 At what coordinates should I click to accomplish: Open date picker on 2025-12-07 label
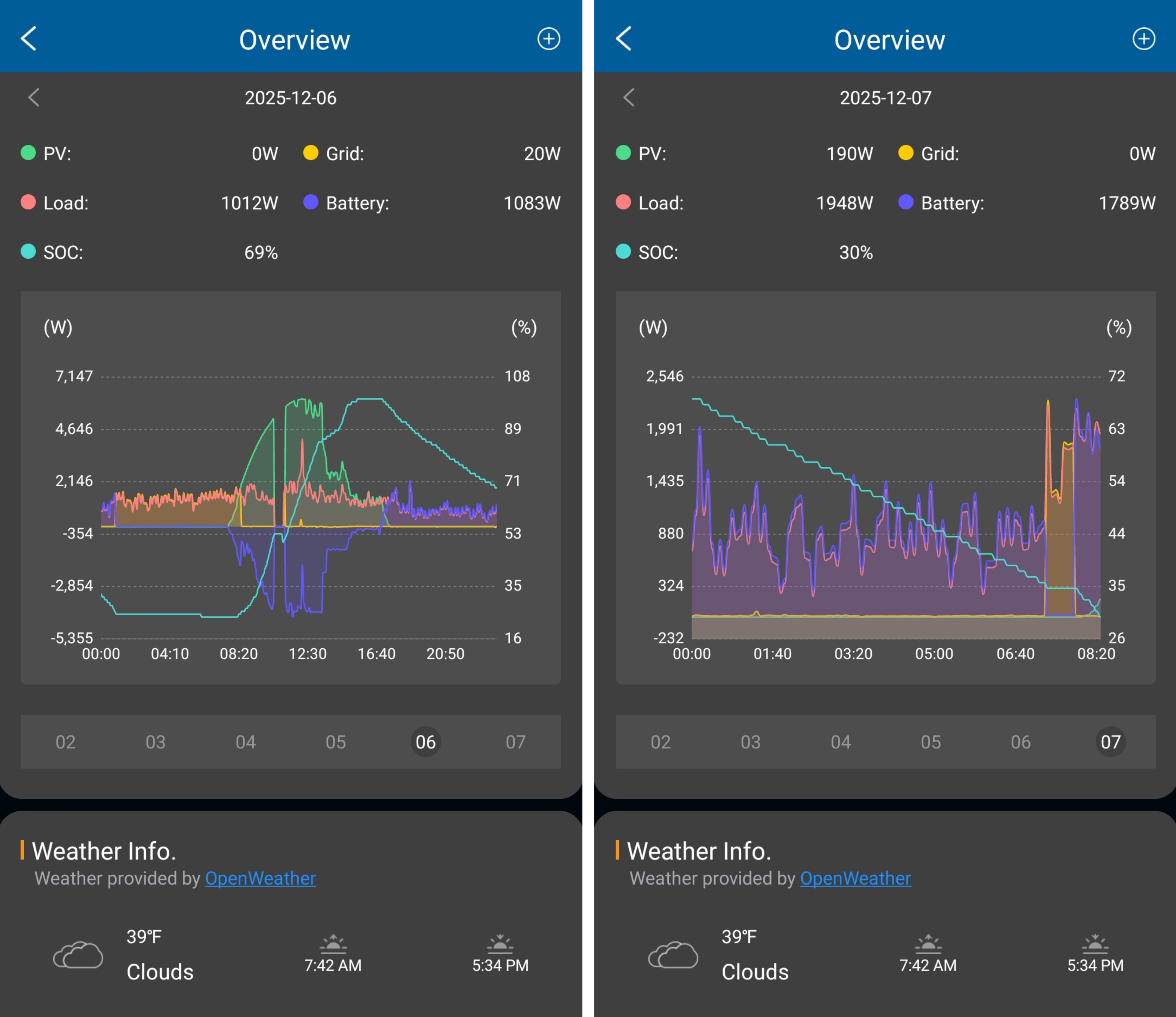[x=885, y=97]
